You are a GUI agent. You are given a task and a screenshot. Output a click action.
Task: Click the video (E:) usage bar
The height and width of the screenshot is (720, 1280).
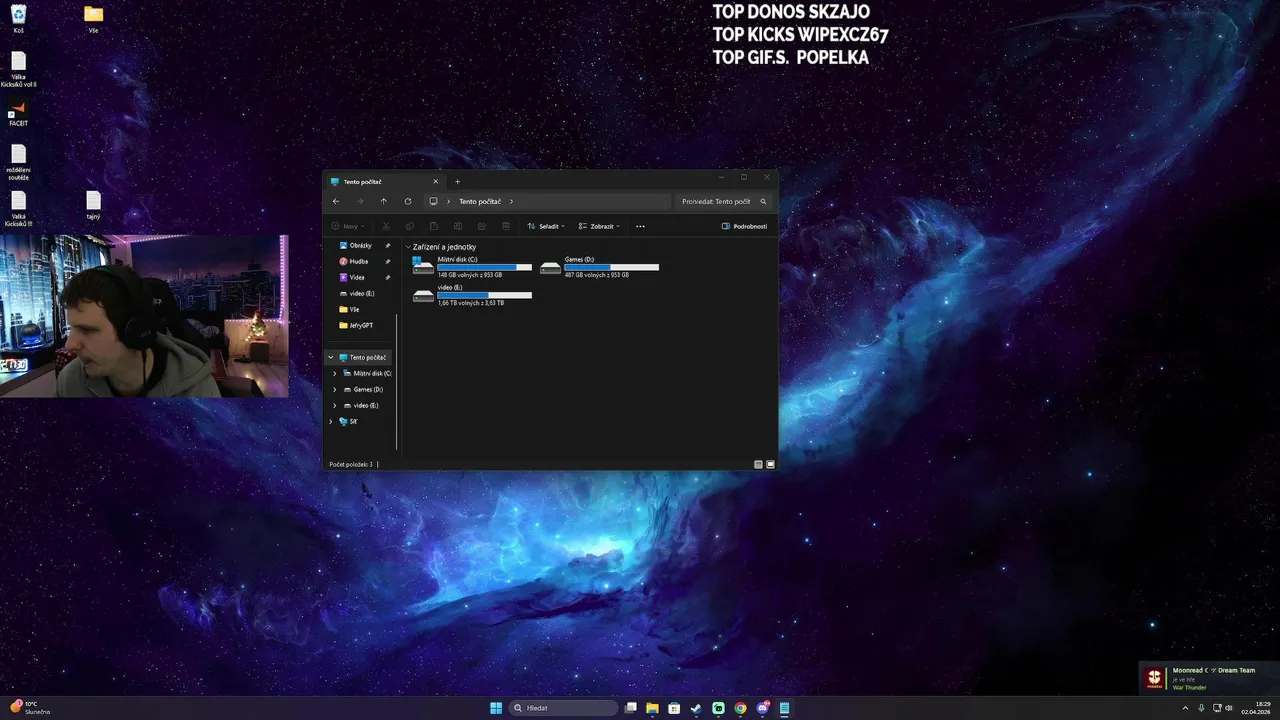(x=484, y=295)
